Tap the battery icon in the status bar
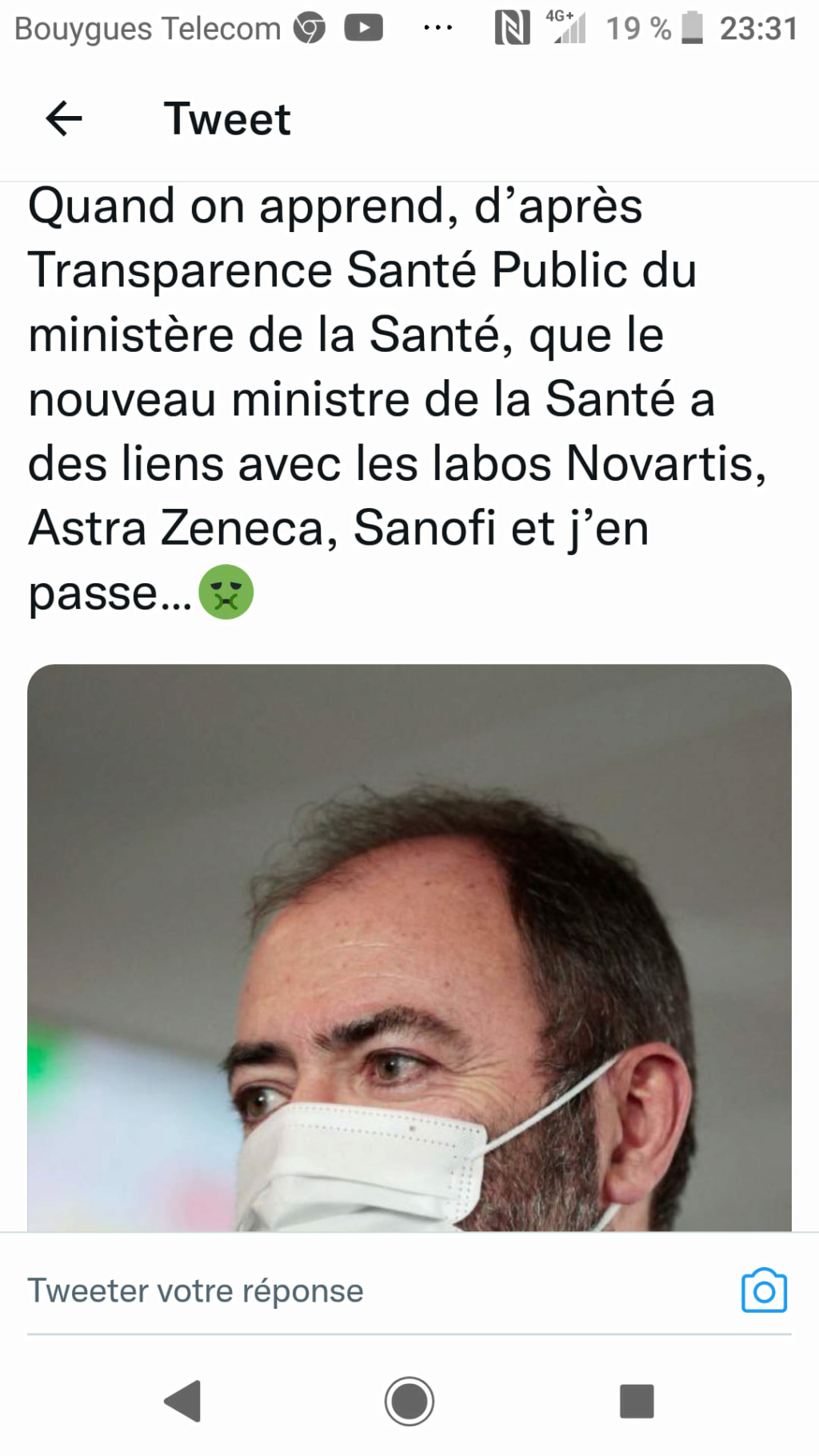 tap(692, 28)
